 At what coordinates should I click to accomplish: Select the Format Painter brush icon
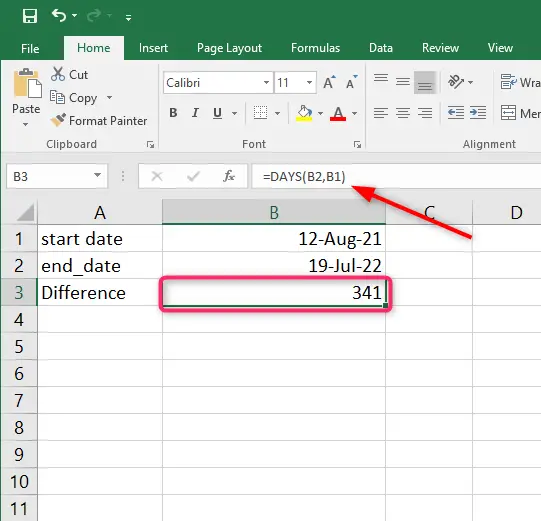coord(58,120)
